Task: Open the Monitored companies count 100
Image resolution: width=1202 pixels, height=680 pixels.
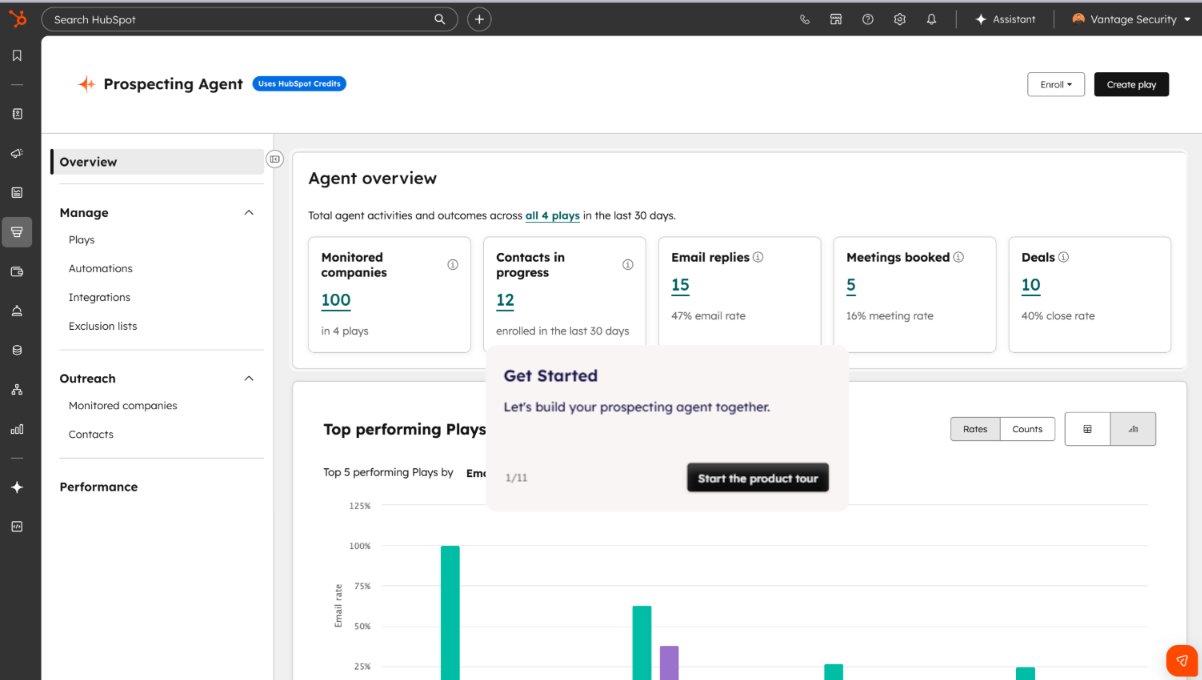Action: pos(336,300)
